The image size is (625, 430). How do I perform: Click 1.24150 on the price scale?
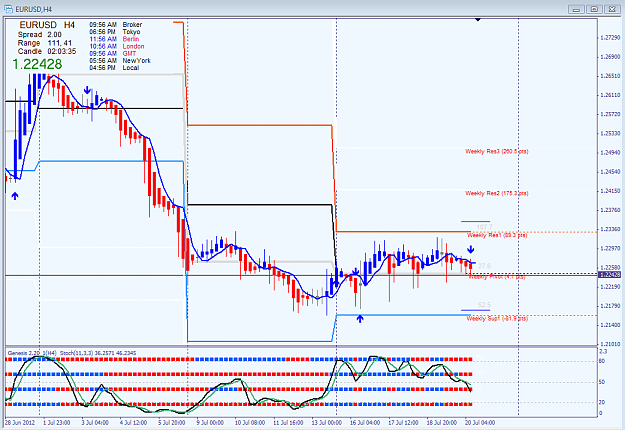pos(610,191)
